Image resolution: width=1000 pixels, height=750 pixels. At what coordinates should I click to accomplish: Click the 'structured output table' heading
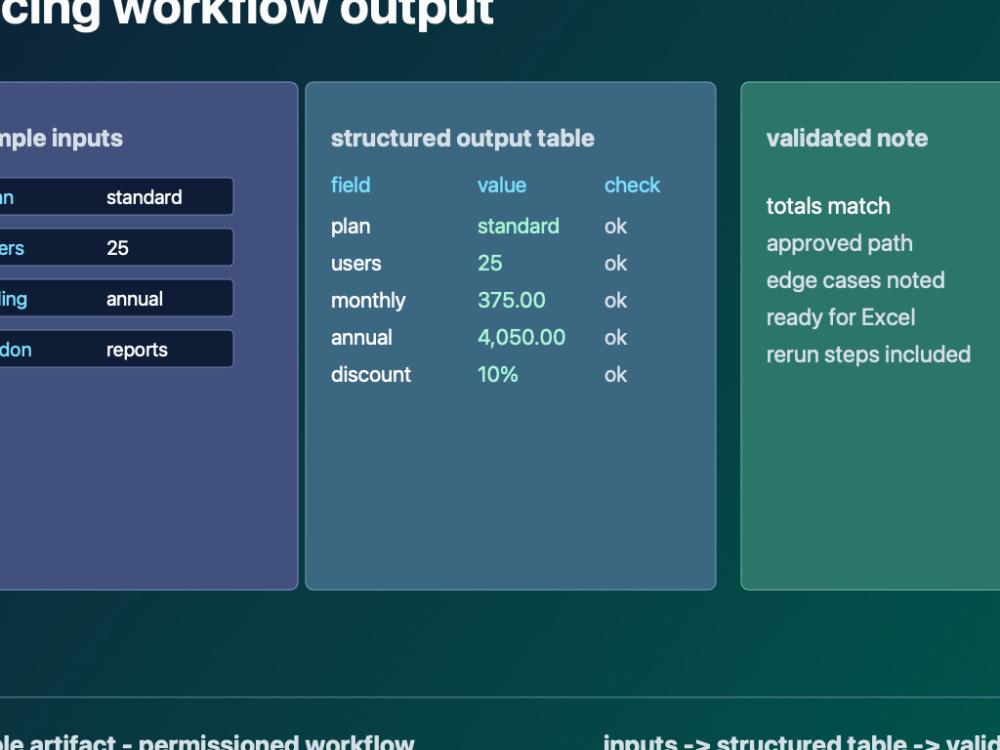pos(462,138)
